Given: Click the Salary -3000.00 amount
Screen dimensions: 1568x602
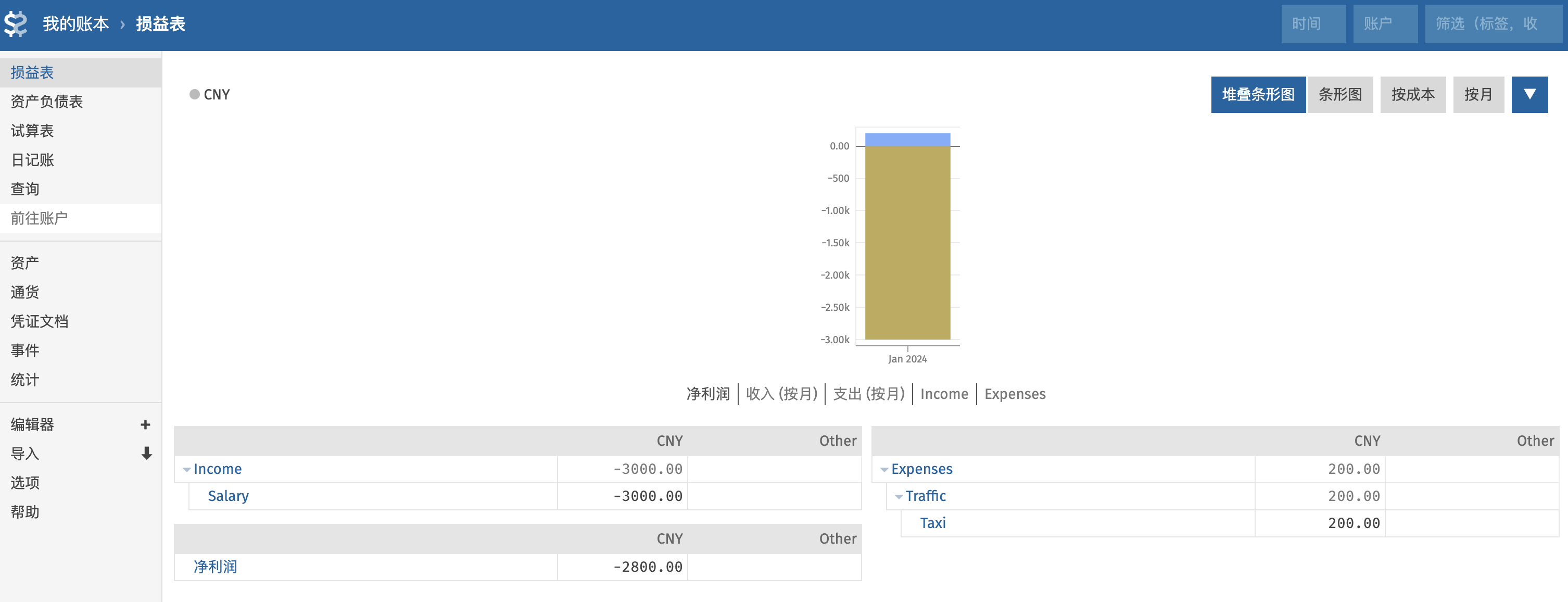Looking at the screenshot, I should (x=648, y=496).
